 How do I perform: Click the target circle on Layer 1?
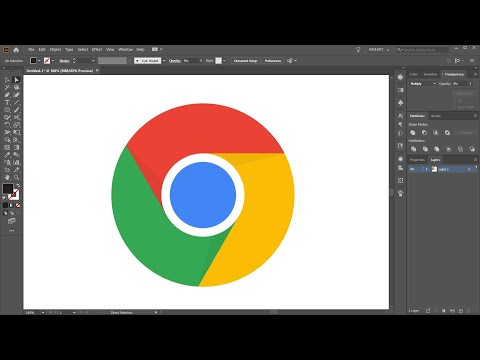[x=469, y=169]
